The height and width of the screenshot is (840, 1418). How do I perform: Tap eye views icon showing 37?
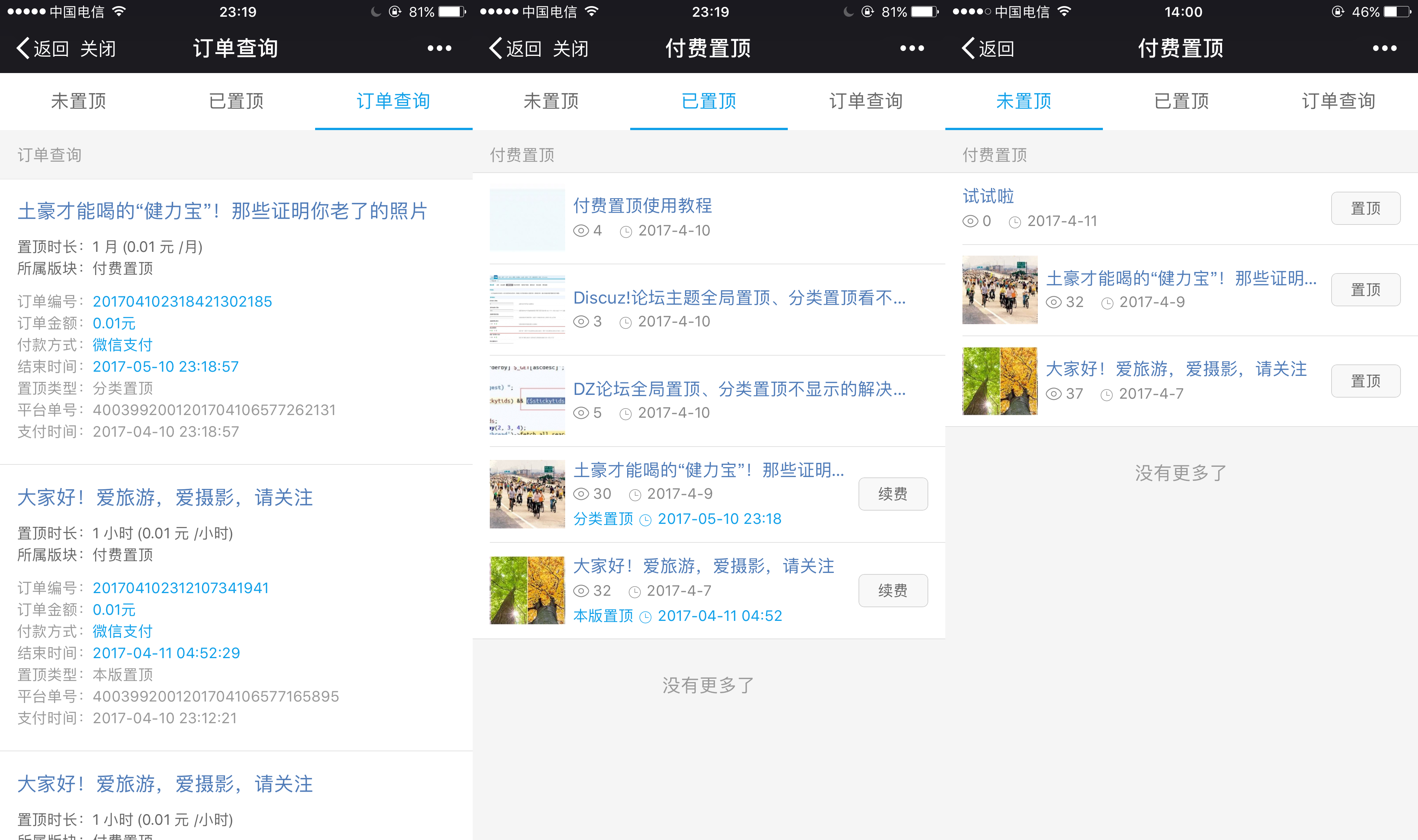pos(1053,394)
